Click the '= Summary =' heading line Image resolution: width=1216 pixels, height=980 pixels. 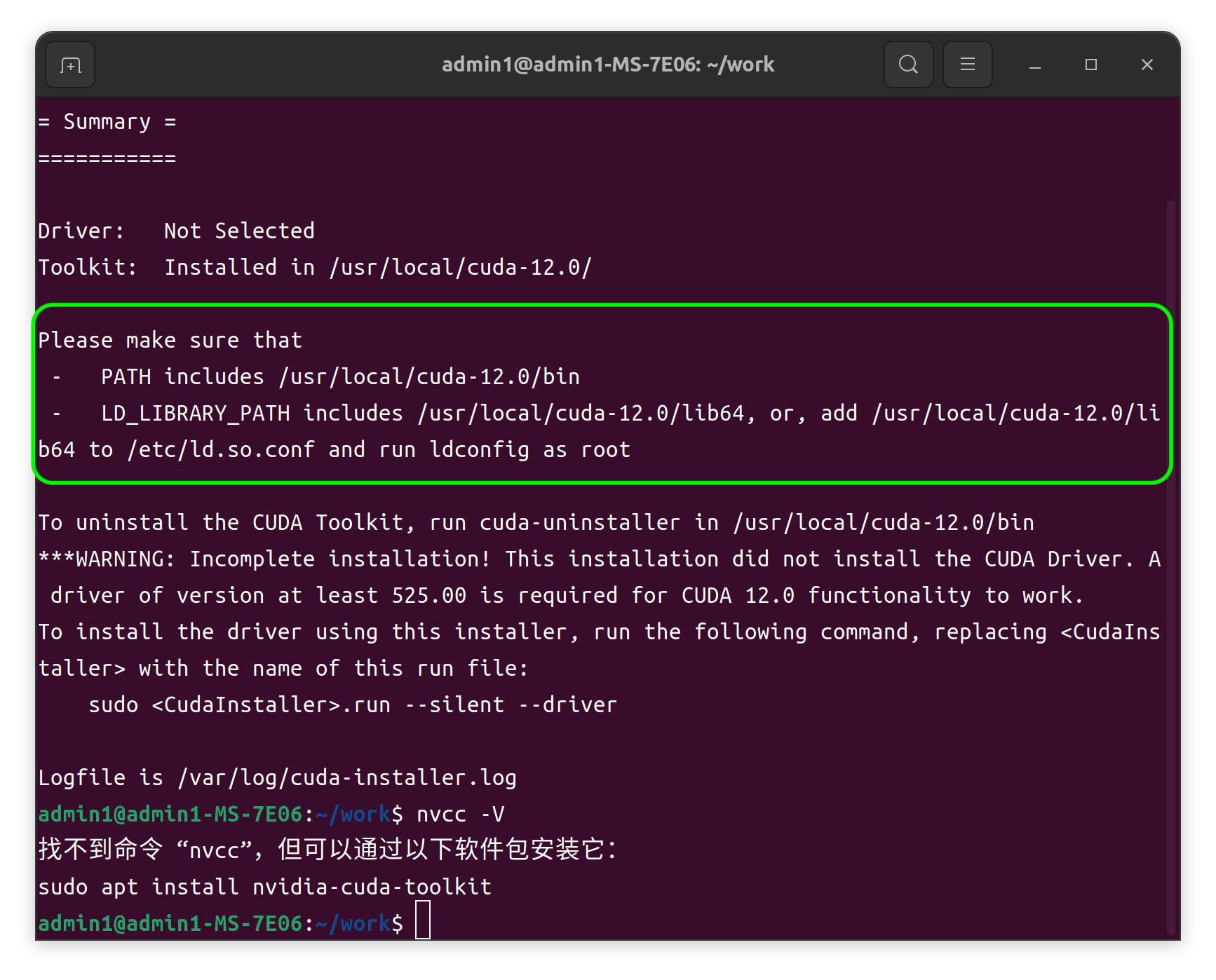[107, 122]
